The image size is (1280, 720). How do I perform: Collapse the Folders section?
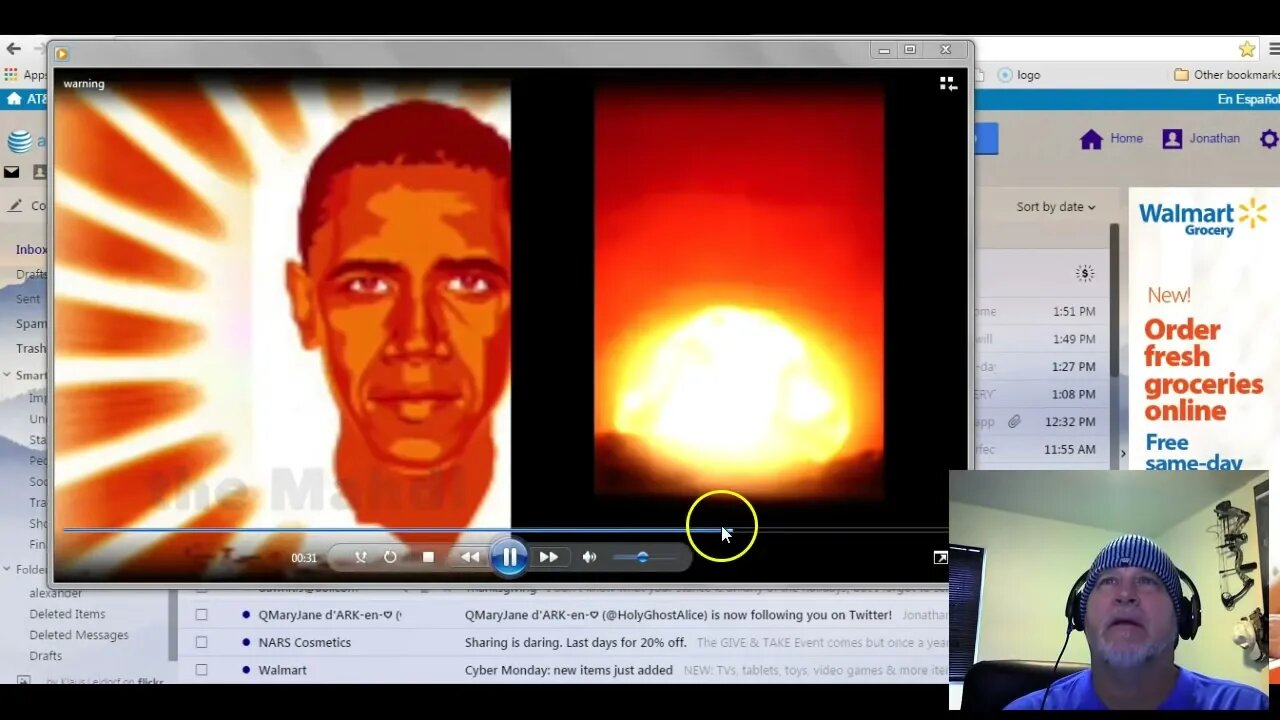tap(7, 569)
